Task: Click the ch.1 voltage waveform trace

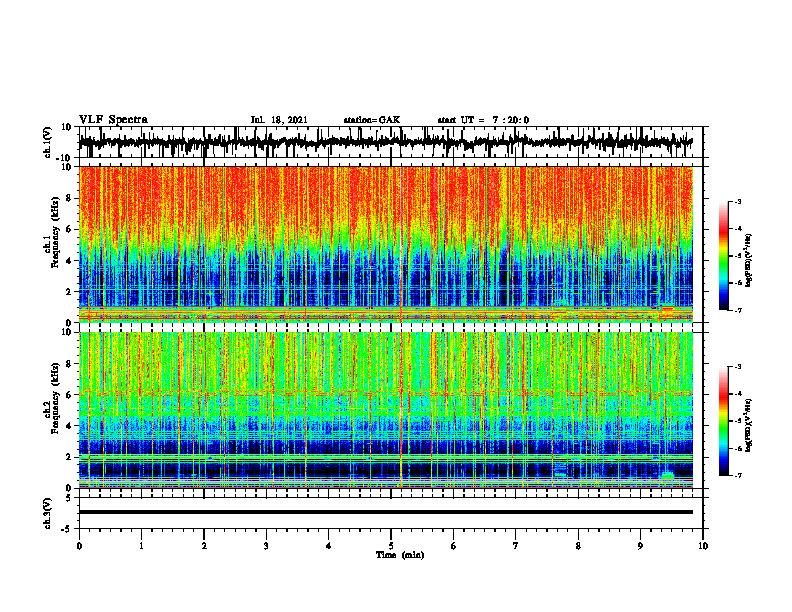Action: click(385, 142)
